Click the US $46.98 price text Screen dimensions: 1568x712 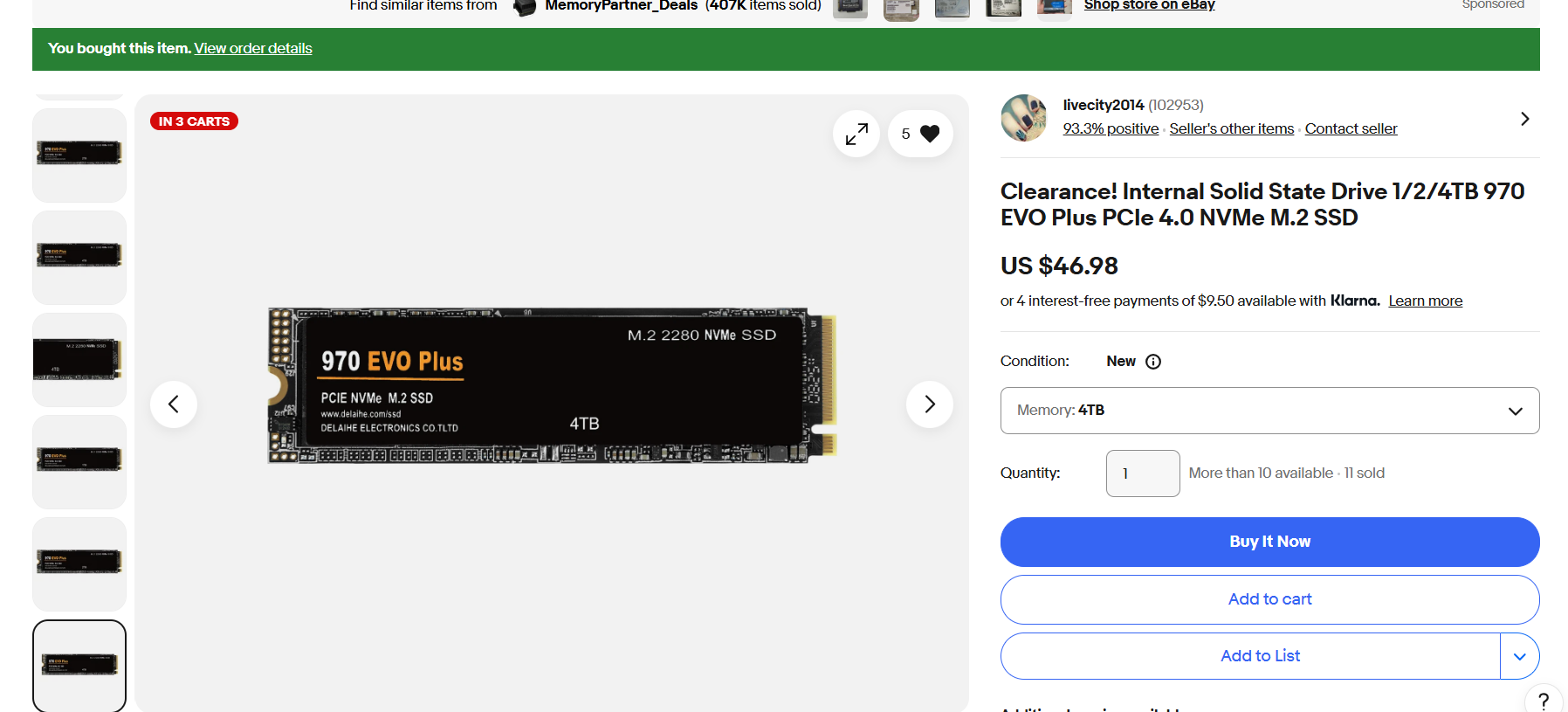coord(1059,266)
